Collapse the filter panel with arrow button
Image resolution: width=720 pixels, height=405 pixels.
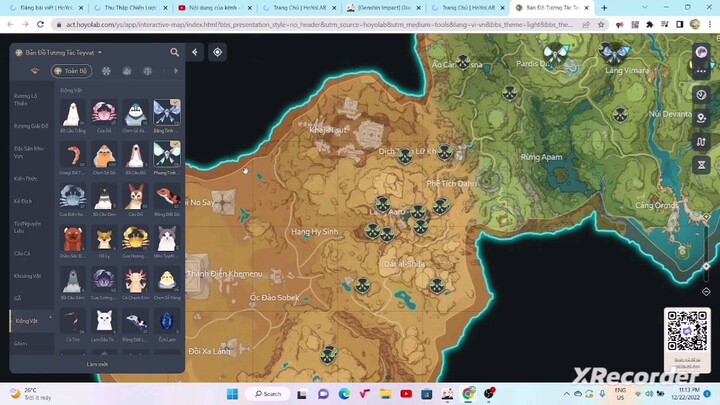pyautogui.click(x=195, y=52)
